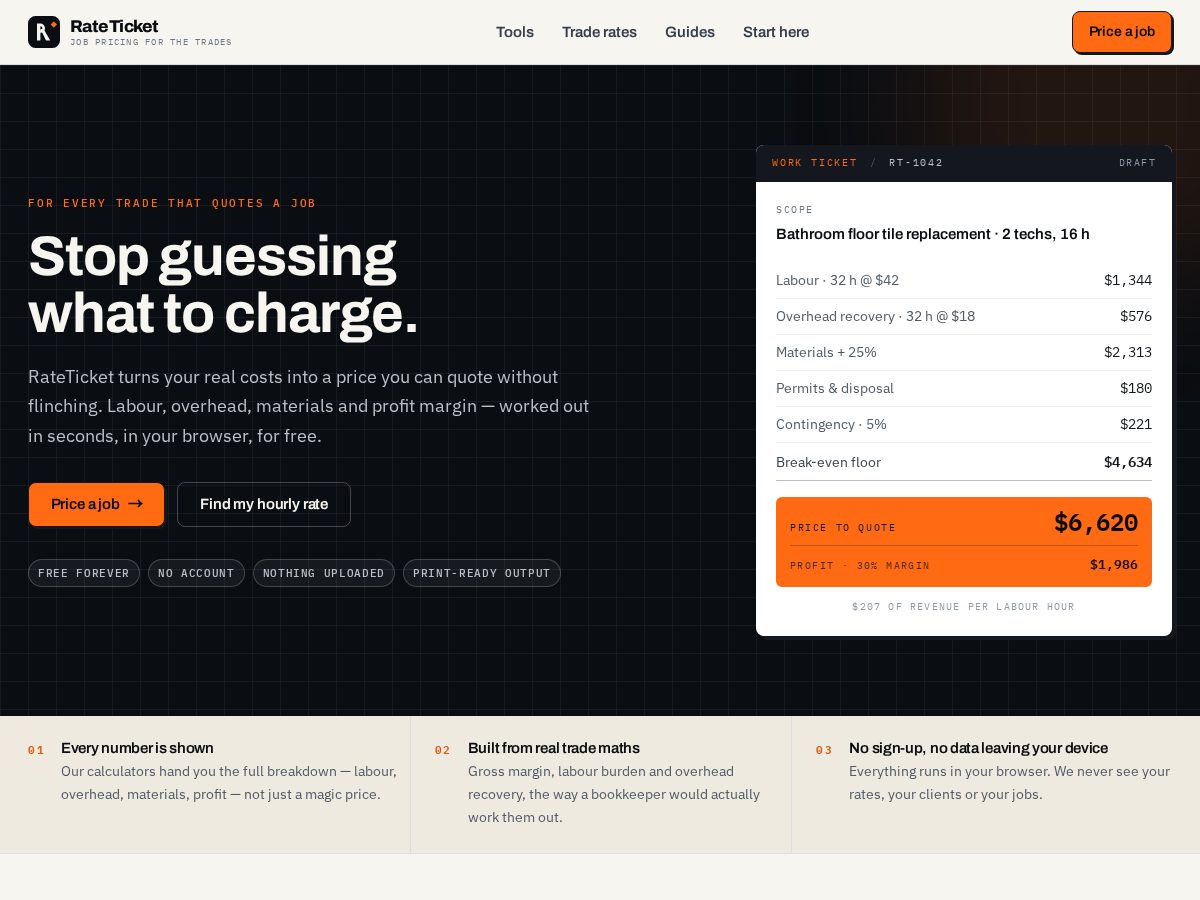Click Find my hourly rate button
The image size is (1200, 900).
264,504
